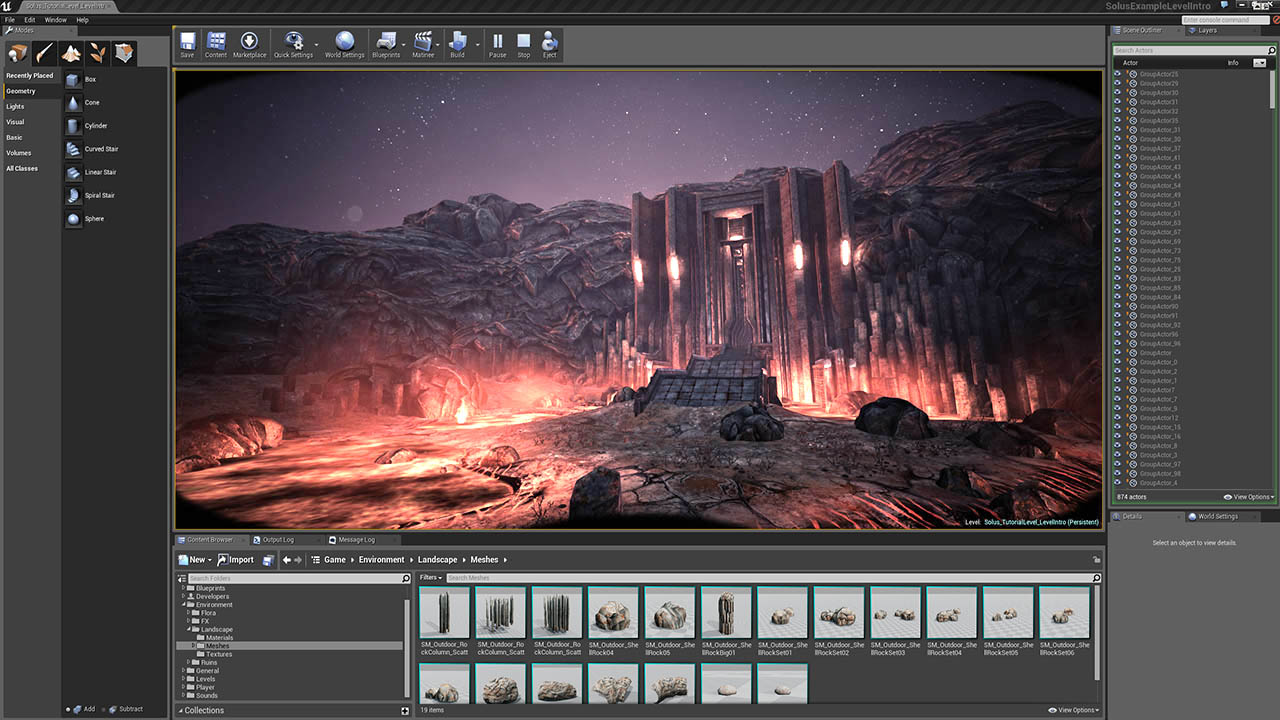Go back in Content Browser history
The height and width of the screenshot is (720, 1280).
click(286, 560)
